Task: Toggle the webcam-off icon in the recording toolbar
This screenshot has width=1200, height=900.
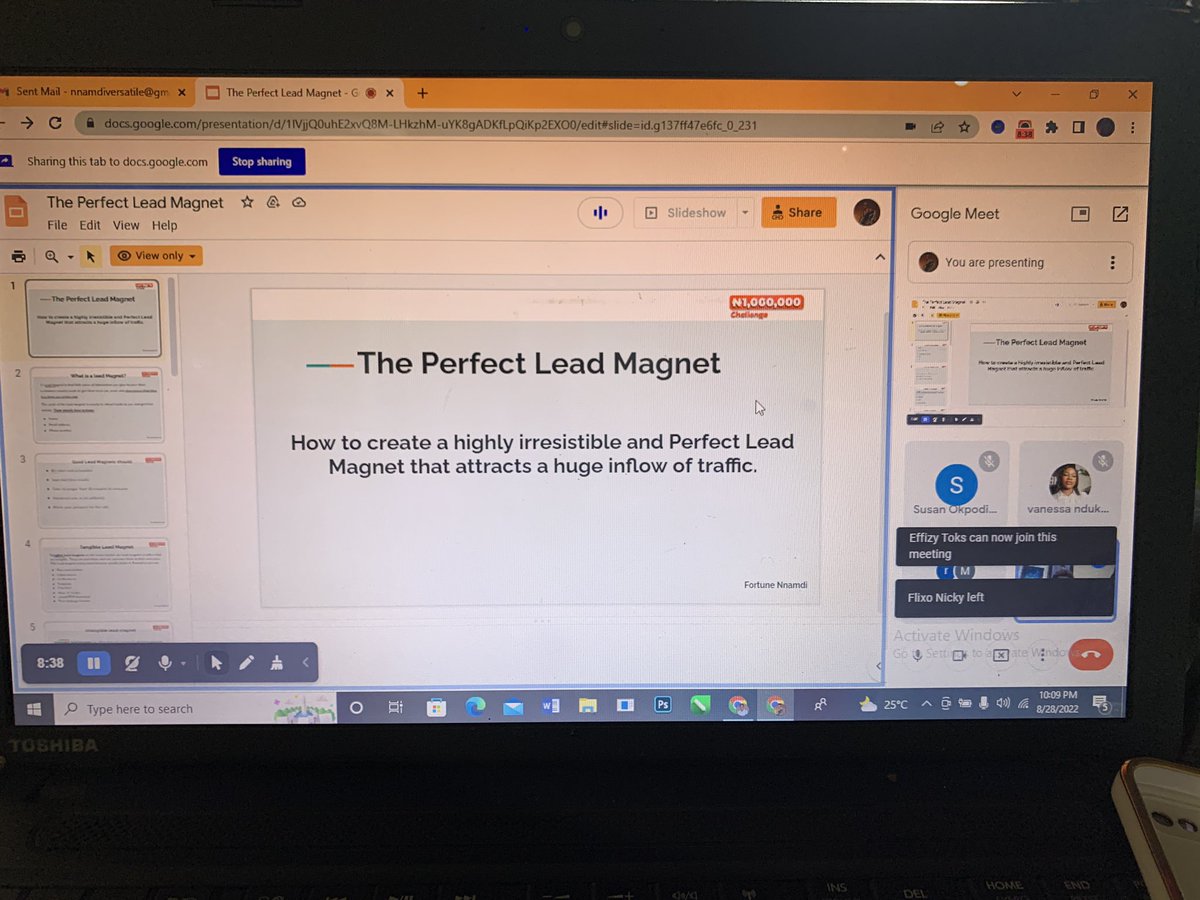Action: tap(131, 663)
